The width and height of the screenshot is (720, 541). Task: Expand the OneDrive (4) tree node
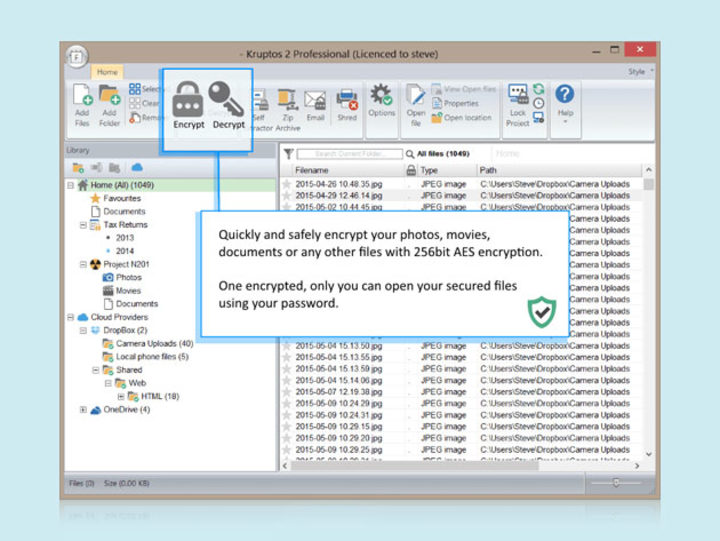click(83, 409)
